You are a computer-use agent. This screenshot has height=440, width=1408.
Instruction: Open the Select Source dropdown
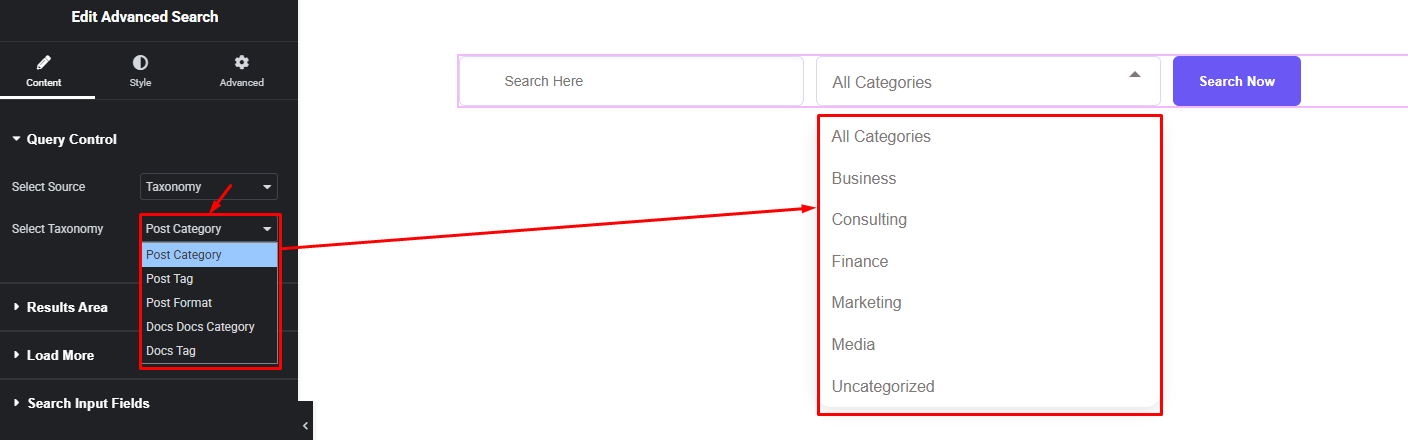pos(209,187)
